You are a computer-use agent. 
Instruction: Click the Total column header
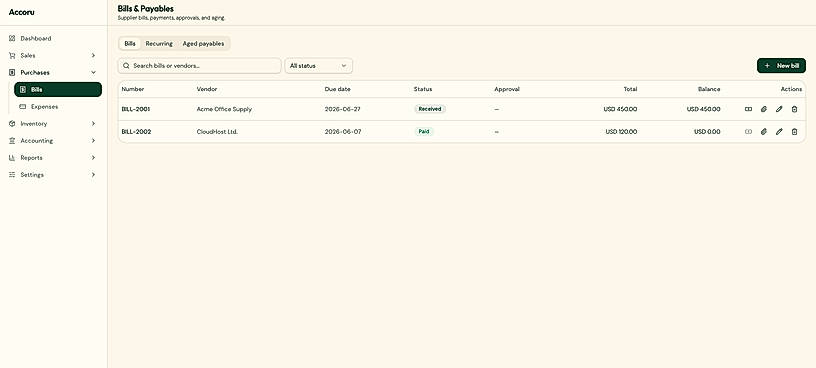[x=630, y=89]
